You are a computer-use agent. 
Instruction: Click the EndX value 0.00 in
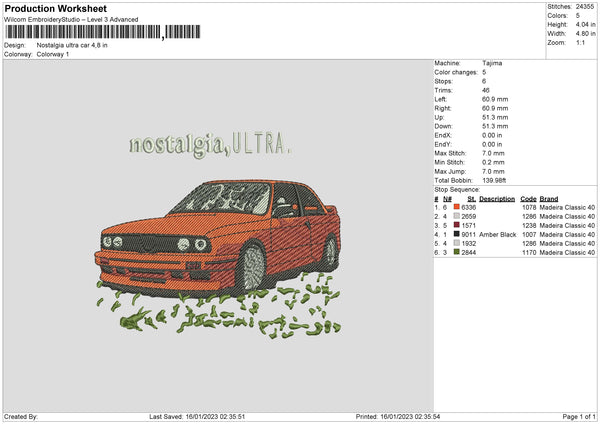coord(492,135)
